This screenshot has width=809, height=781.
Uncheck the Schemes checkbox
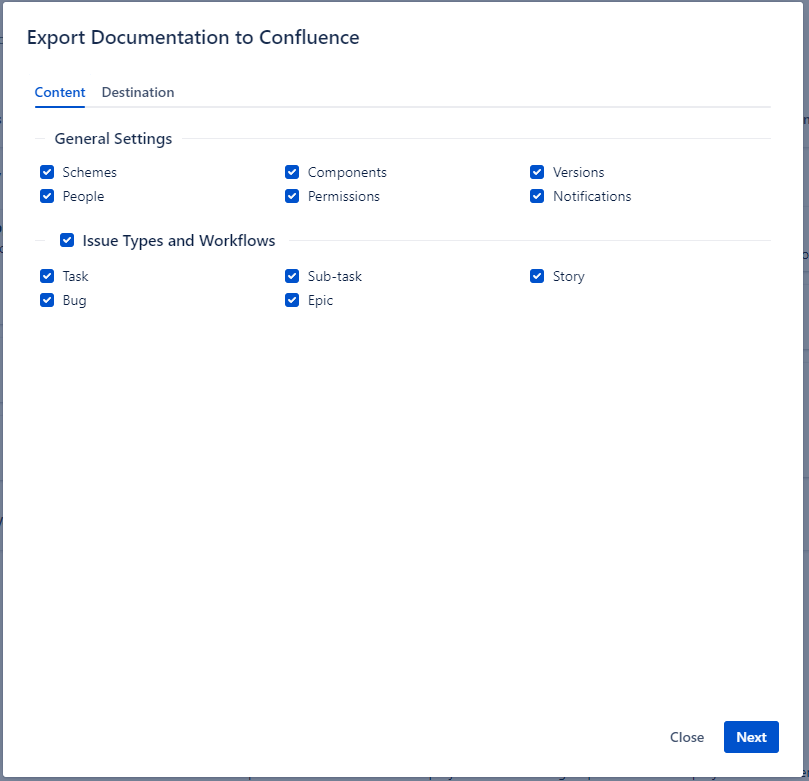click(47, 172)
